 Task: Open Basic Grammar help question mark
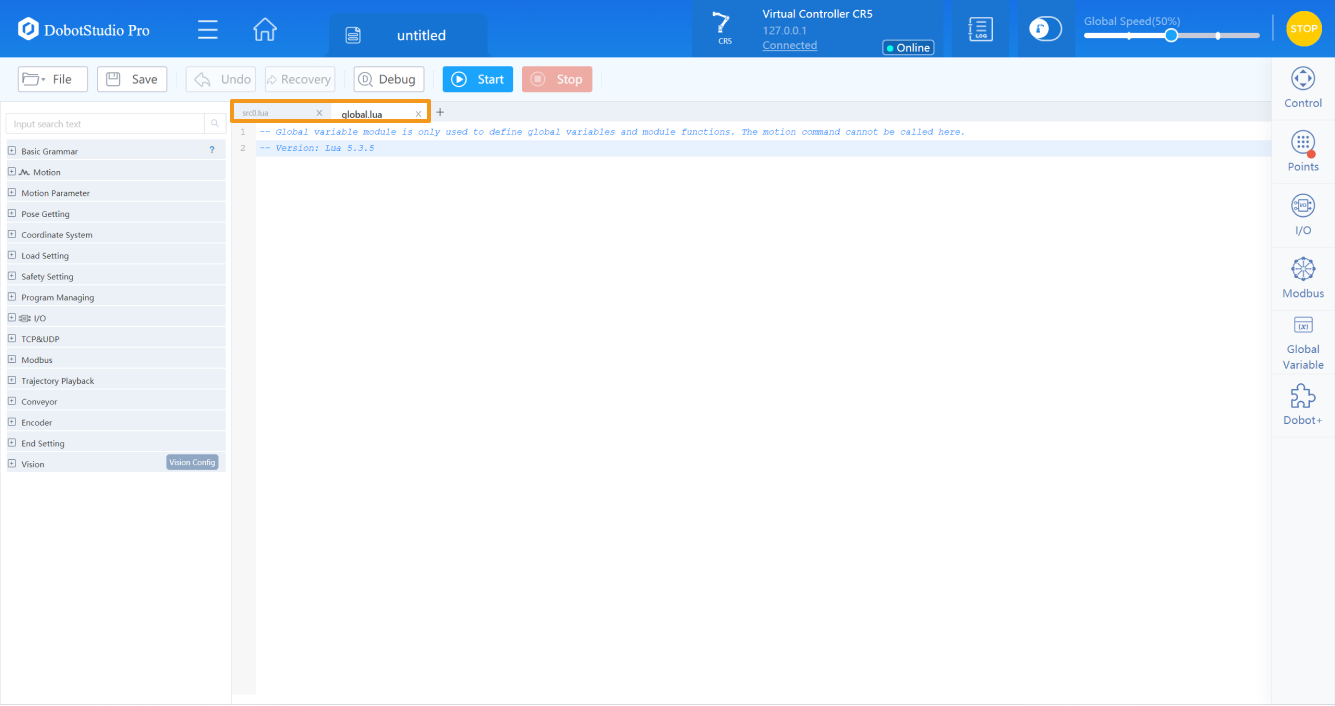211,150
